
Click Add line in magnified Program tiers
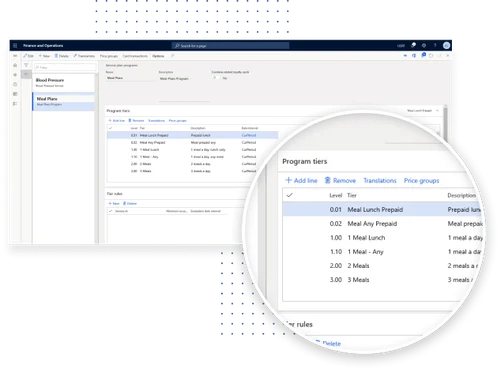301,180
